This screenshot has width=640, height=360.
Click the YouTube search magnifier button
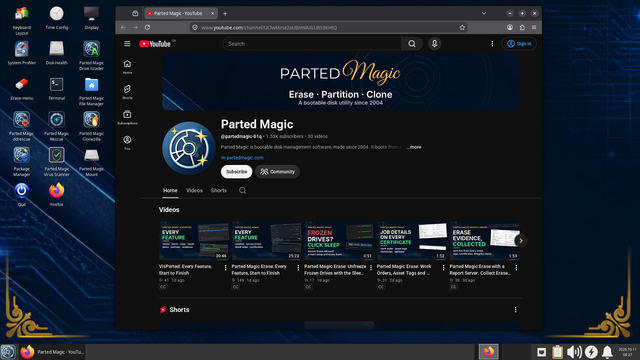point(412,44)
